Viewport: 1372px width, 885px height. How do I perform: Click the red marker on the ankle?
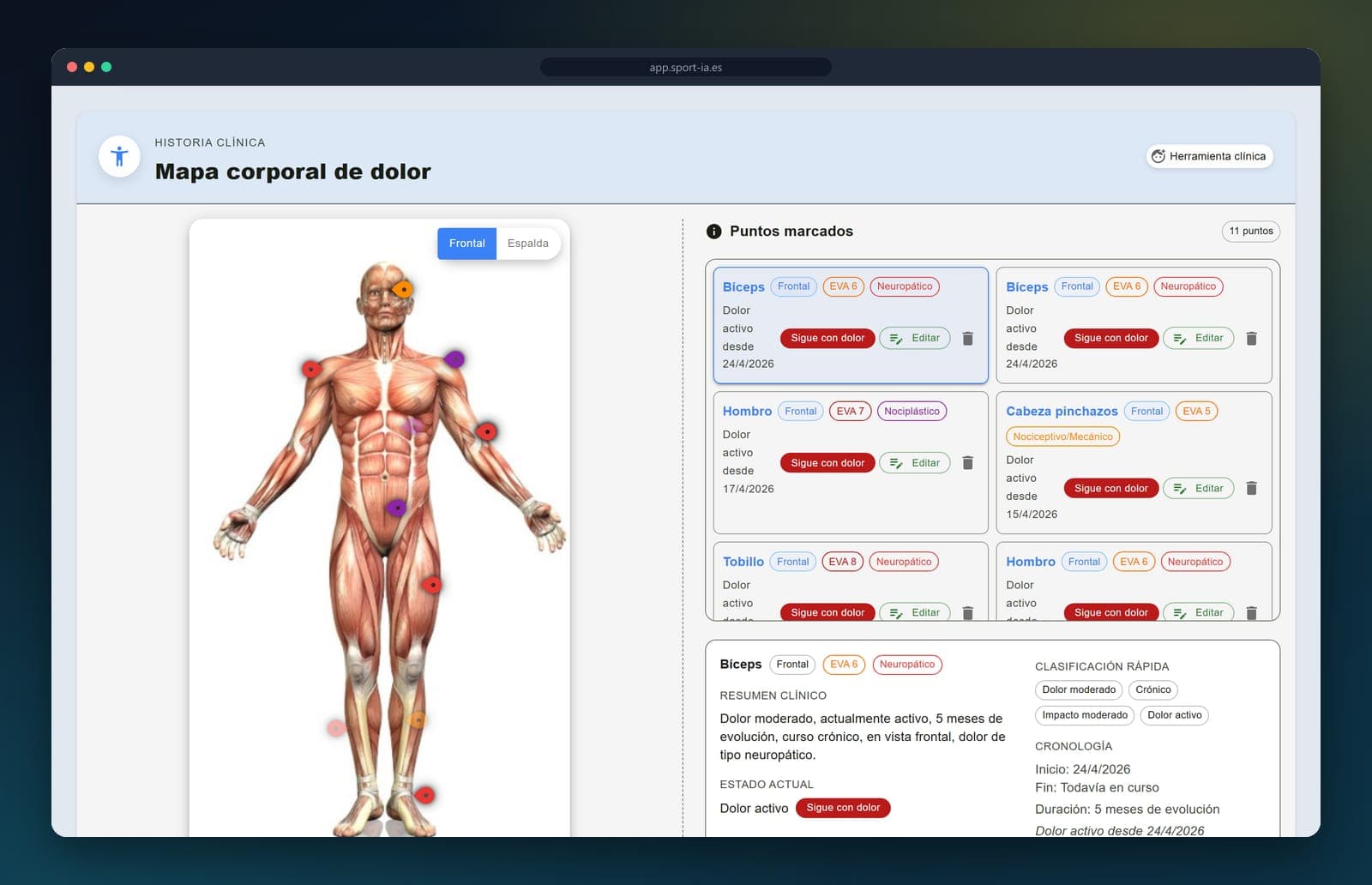(424, 795)
